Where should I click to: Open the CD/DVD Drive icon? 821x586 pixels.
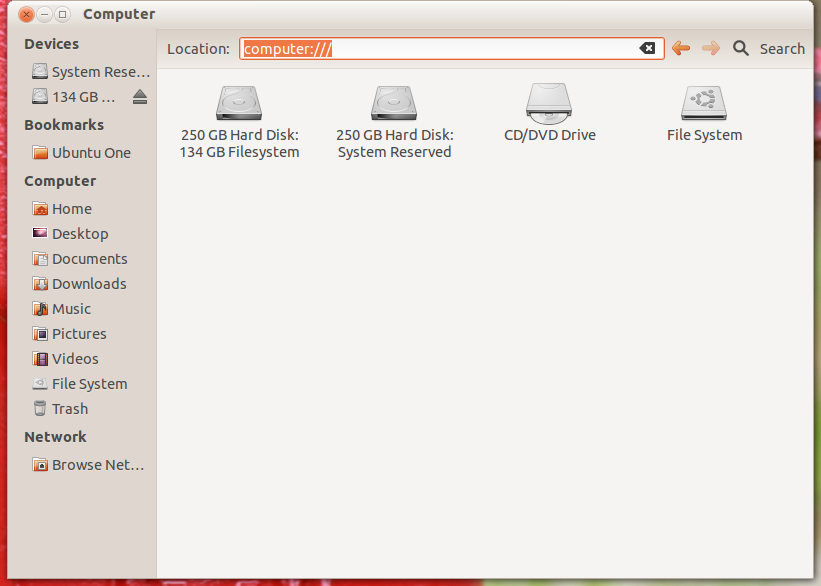tap(549, 102)
